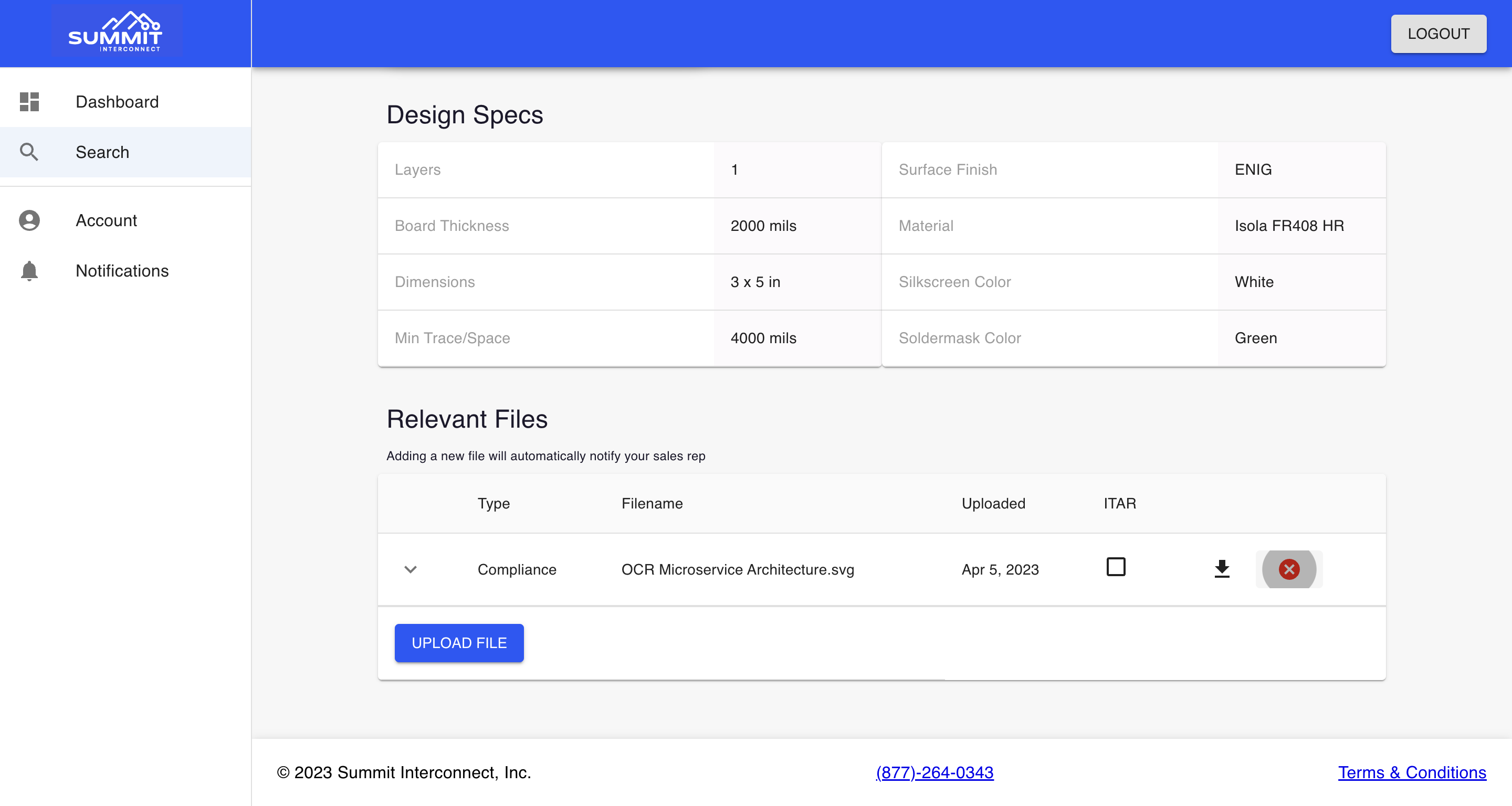The width and height of the screenshot is (1512, 806).
Task: Click the copyright Summit Interconnect, Inc. text
Action: click(x=404, y=772)
